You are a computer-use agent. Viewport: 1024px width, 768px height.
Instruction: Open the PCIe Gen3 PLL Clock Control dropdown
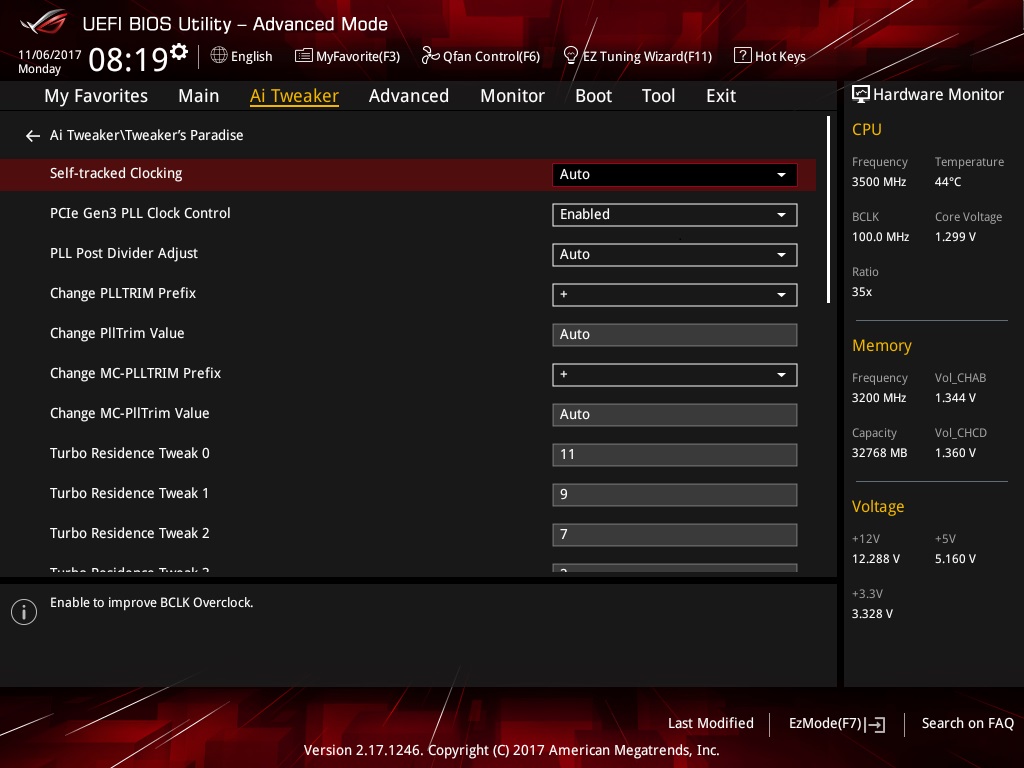click(675, 215)
